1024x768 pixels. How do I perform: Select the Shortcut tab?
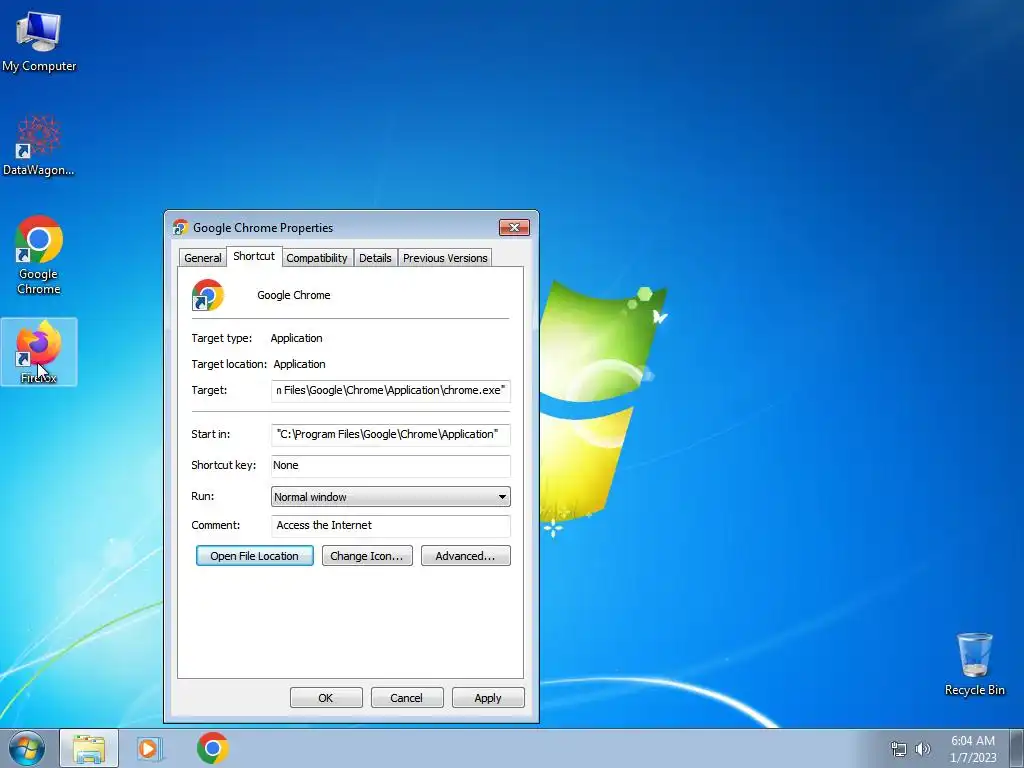[254, 256]
